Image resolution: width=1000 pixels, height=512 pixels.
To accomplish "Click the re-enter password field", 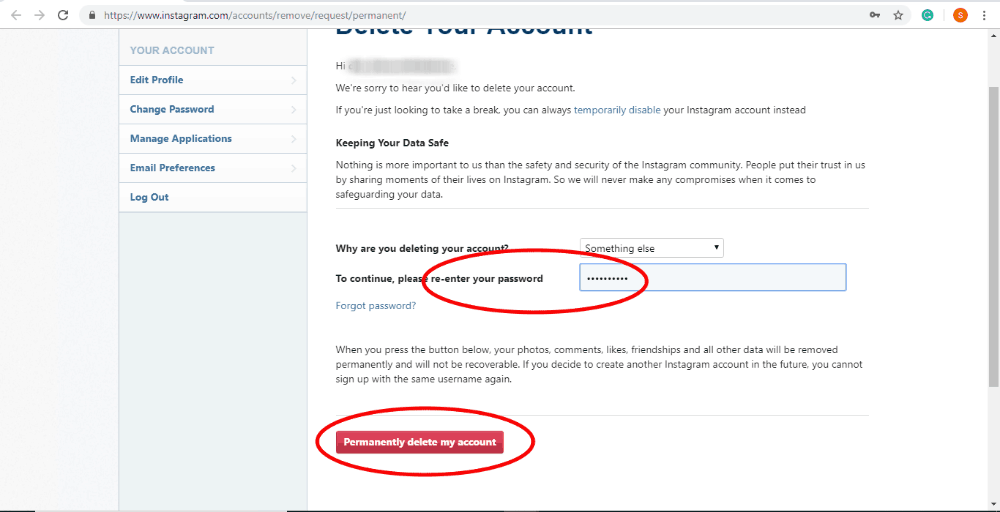I will [x=712, y=277].
